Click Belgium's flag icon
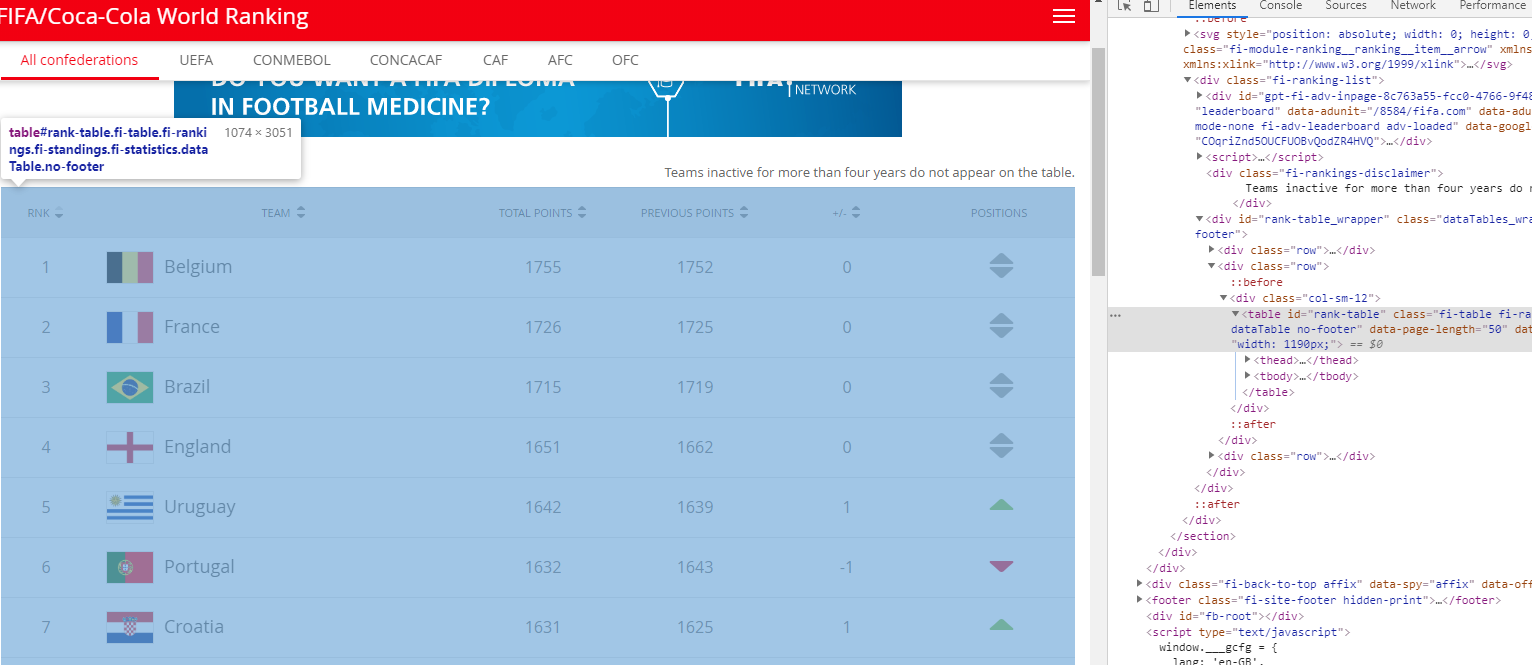Viewport: 1532px width, 665px height. point(130,267)
